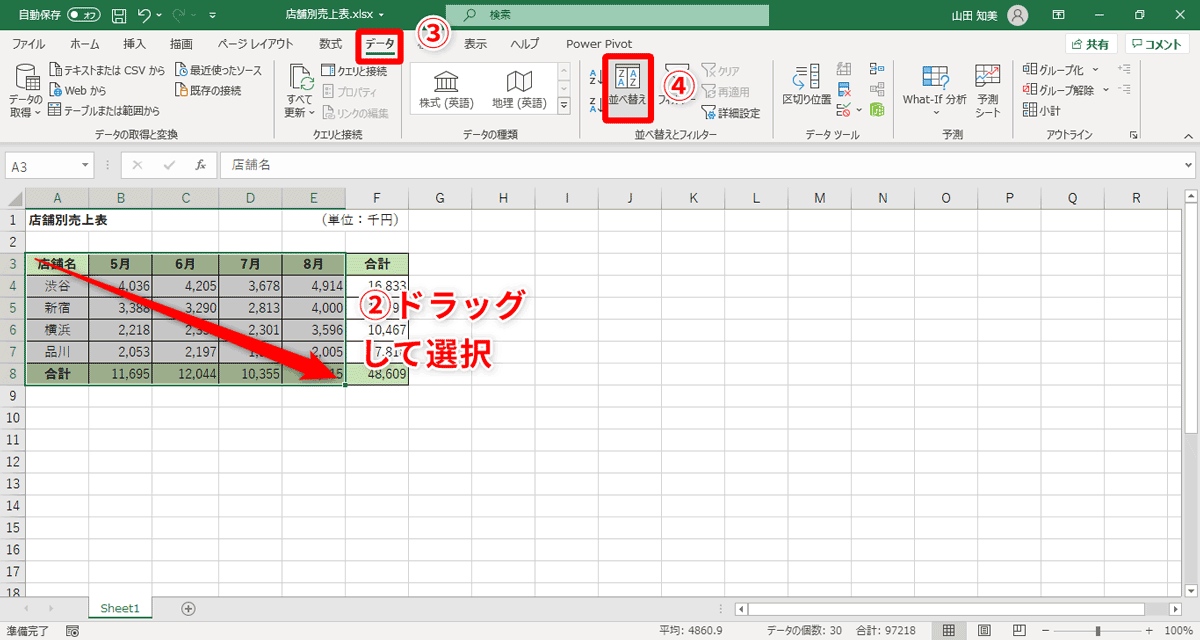Open the Power Pivot tab
1200x640 pixels.
(599, 44)
